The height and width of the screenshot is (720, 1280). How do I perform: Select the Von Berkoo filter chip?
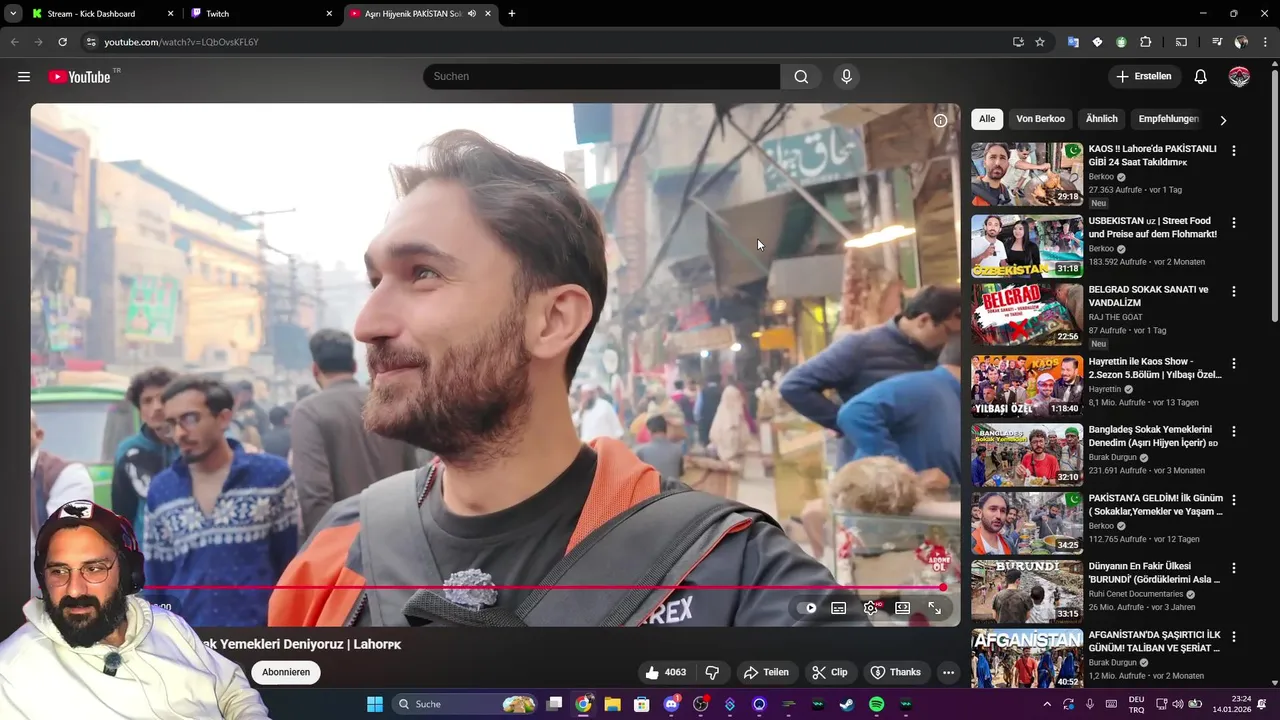click(1040, 119)
